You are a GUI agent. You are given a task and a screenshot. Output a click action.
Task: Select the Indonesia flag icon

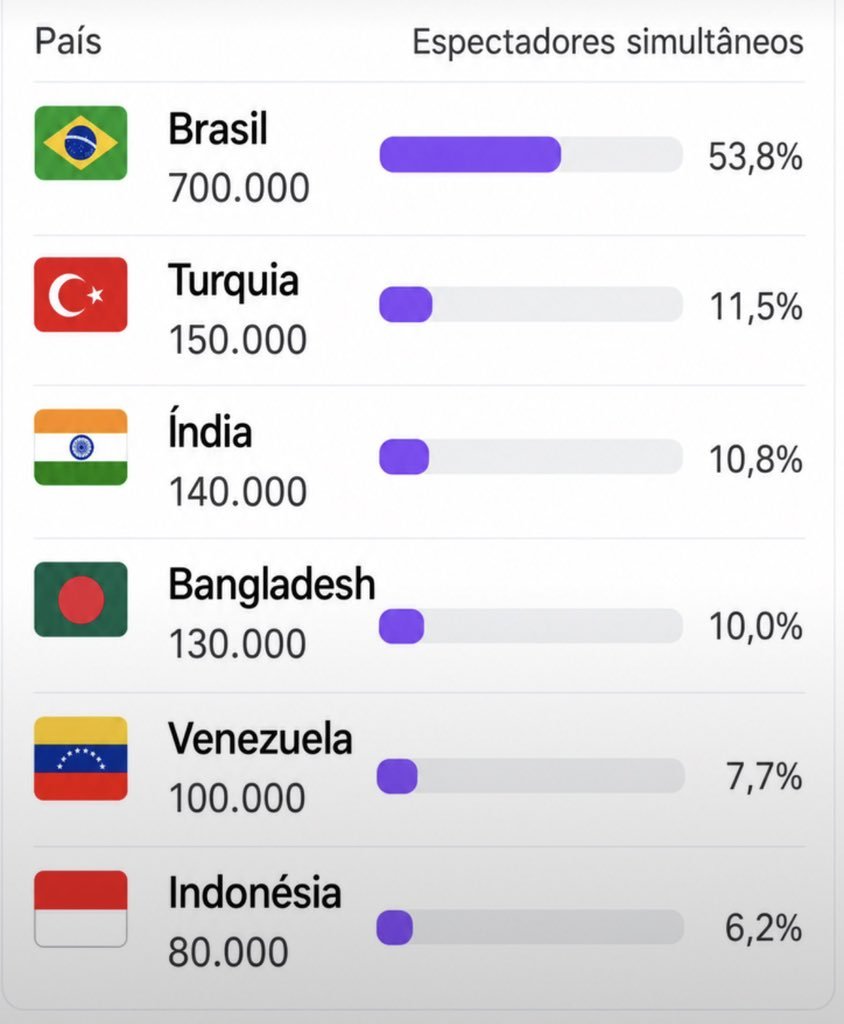tap(80, 908)
